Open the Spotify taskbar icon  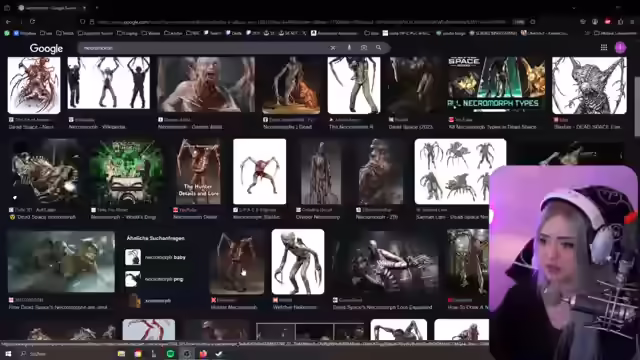pos(170,353)
